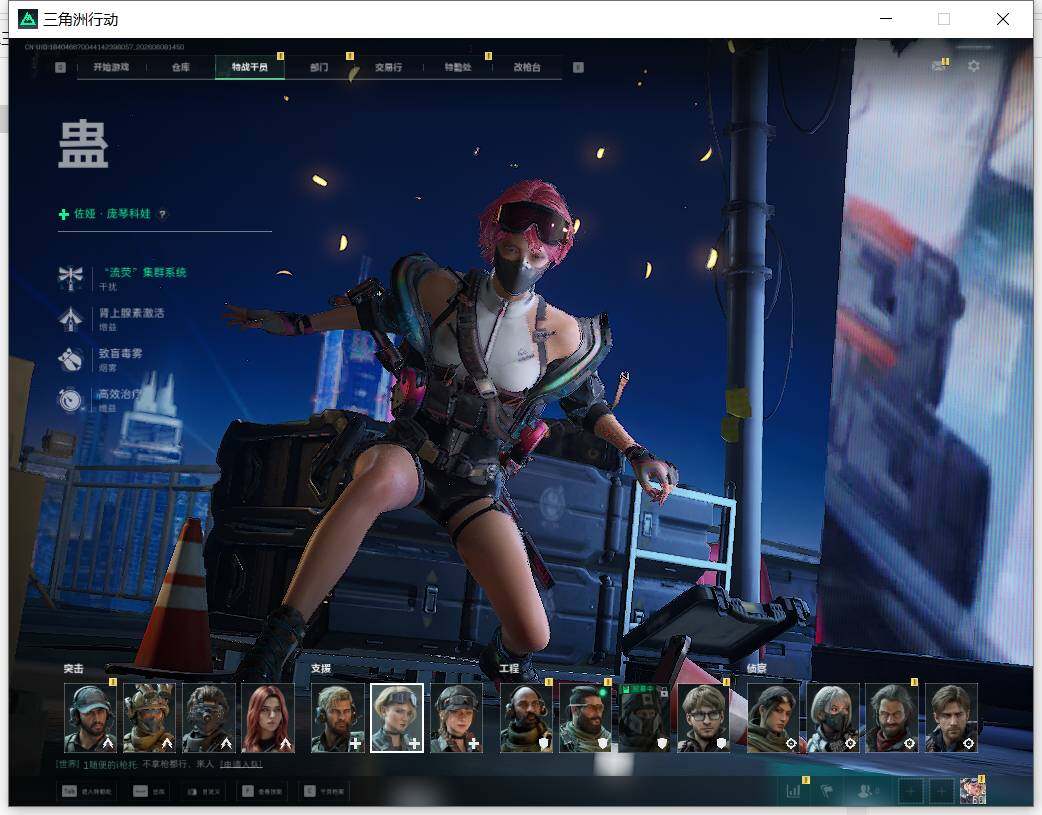Select the 致盲毒雾 skill icon

[x=70, y=359]
